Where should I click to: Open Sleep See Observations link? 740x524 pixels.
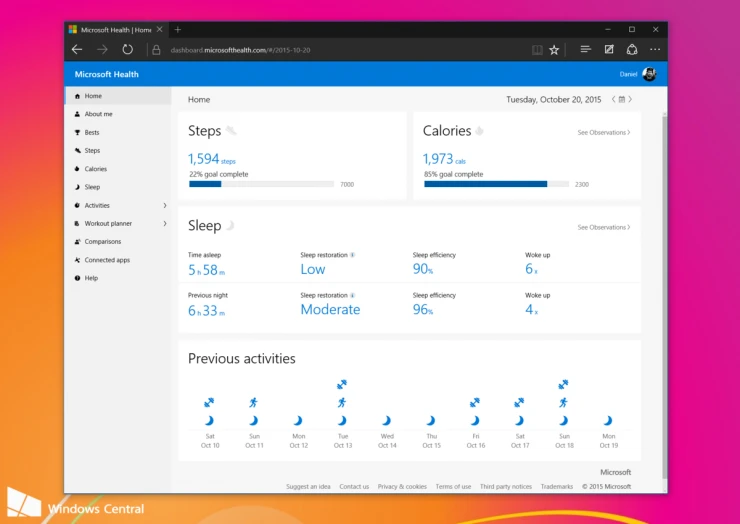pos(603,227)
